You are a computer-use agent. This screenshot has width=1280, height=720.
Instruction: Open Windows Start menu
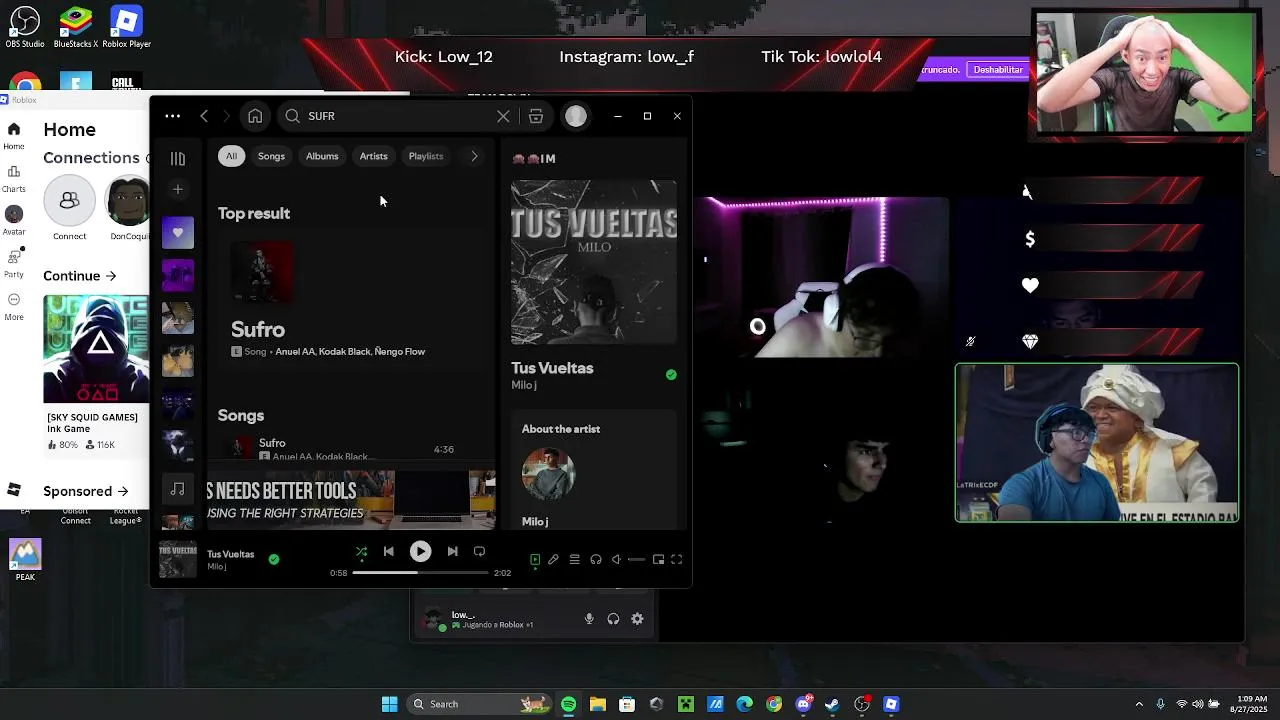click(x=389, y=704)
